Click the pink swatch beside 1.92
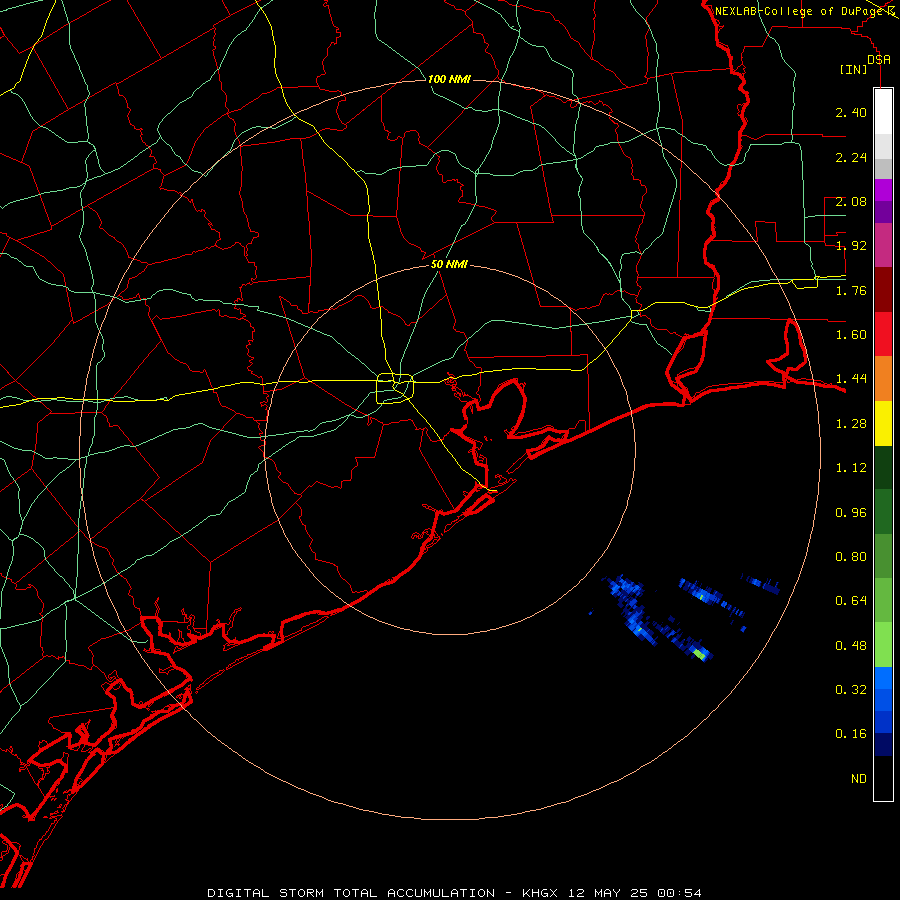900x900 pixels. coord(883,246)
